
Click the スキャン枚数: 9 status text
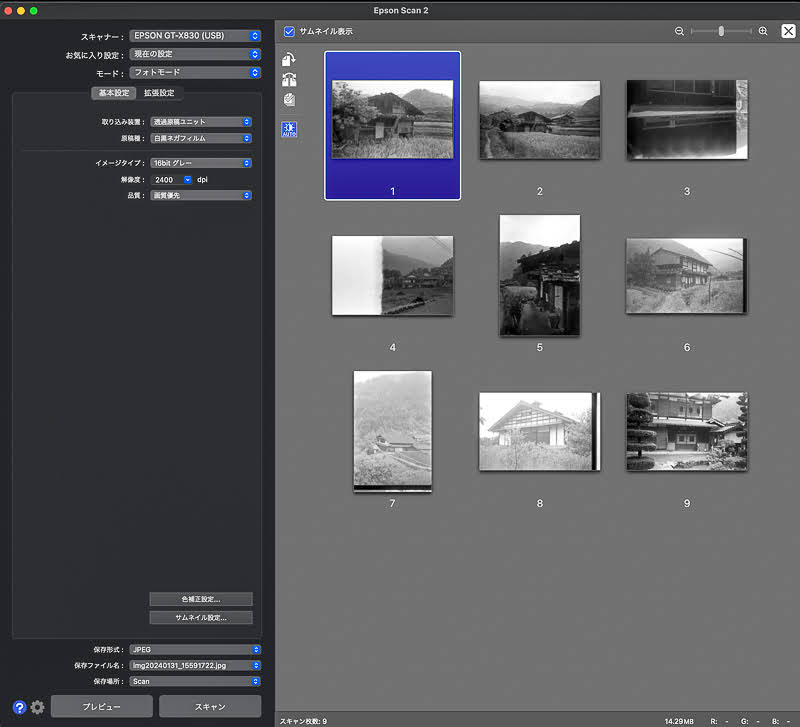[x=303, y=721]
